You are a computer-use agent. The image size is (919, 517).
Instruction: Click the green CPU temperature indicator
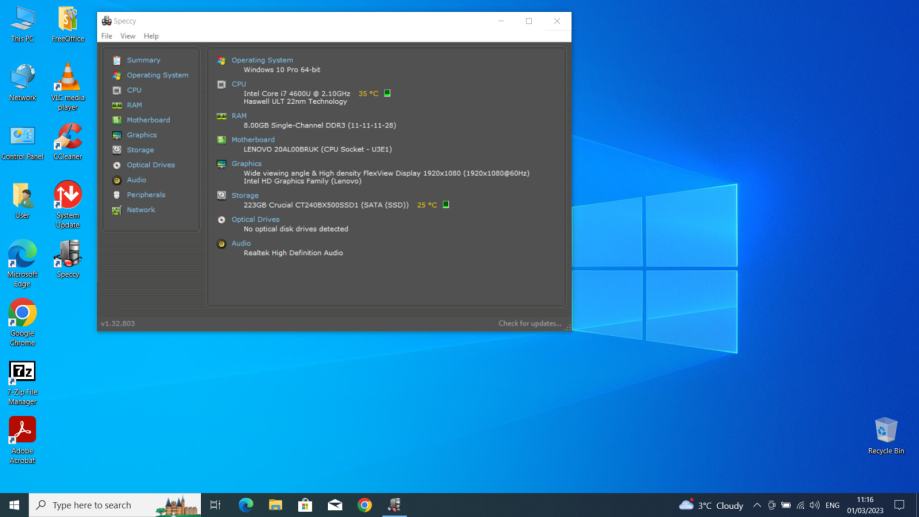pos(388,94)
